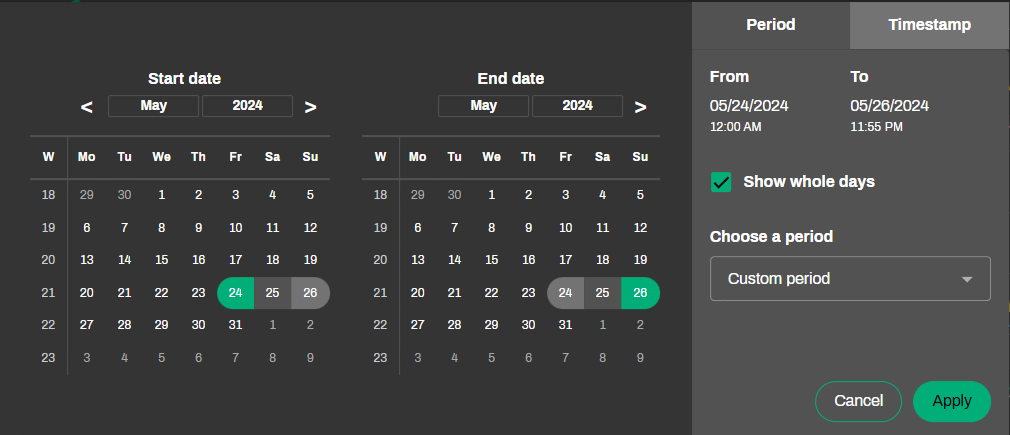
Task: Open the End date 2024 year selector
Action: (577, 106)
